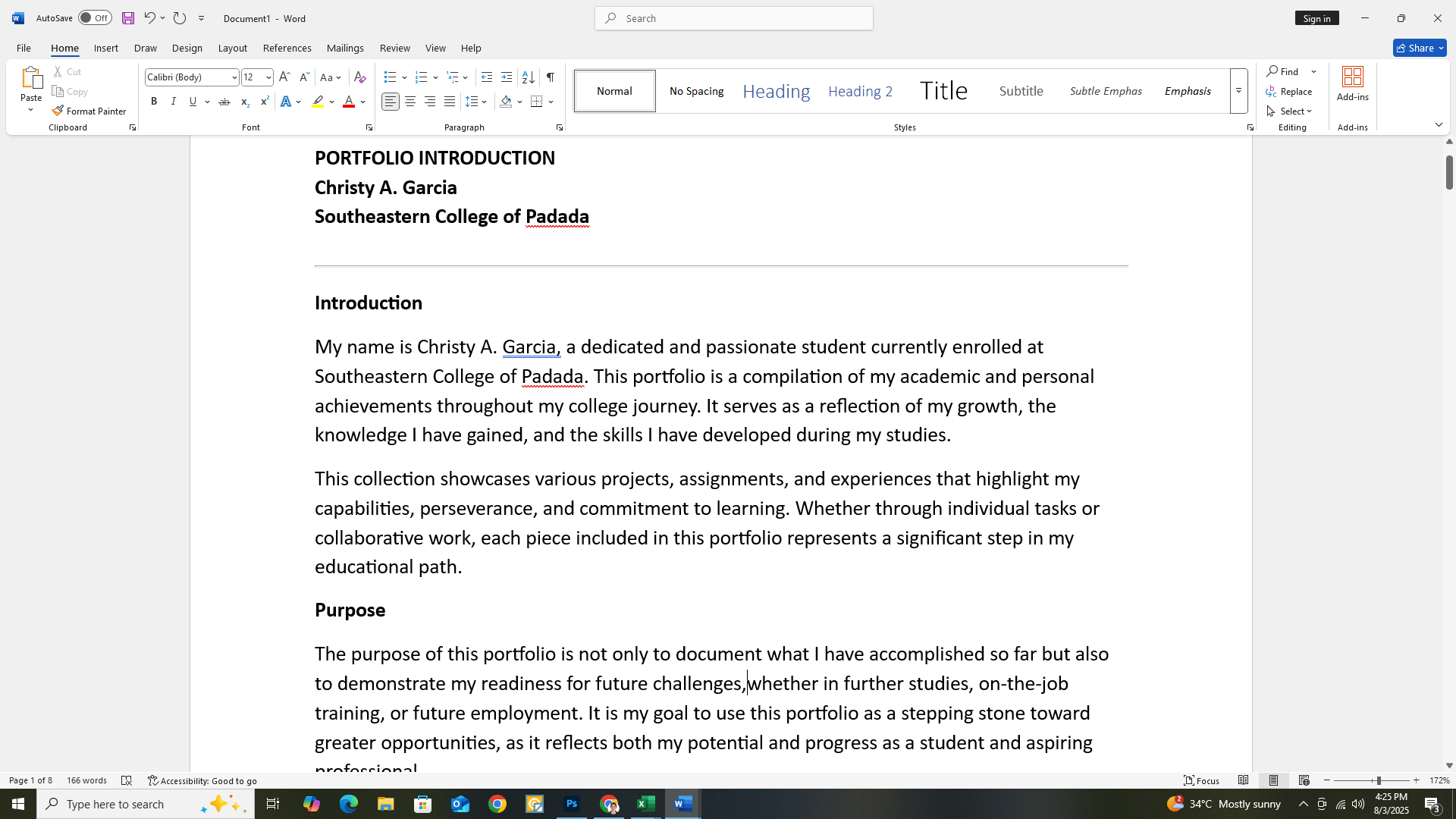Open the References tab
The image size is (1456, 819).
coord(287,48)
